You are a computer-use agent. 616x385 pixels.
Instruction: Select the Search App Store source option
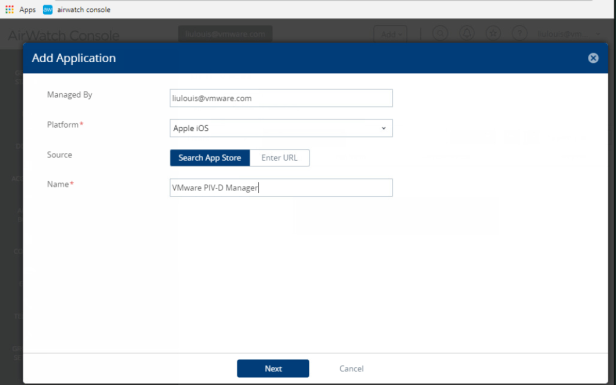pyautogui.click(x=210, y=158)
